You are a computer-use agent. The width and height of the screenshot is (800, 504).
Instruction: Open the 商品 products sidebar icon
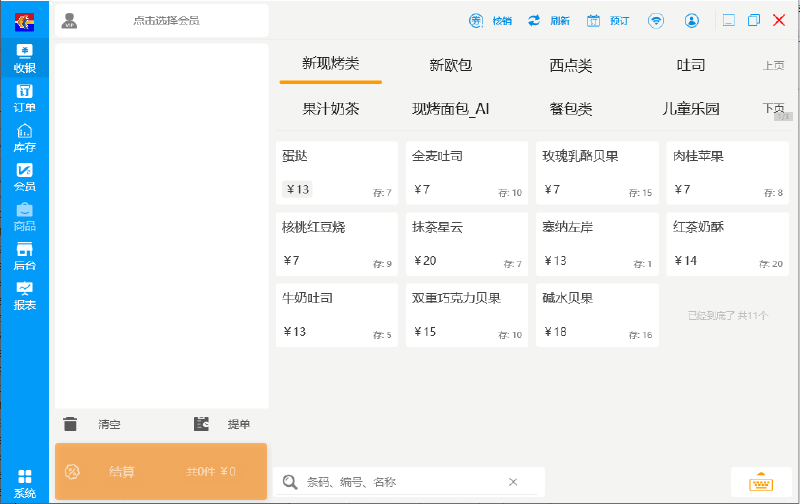(x=24, y=217)
